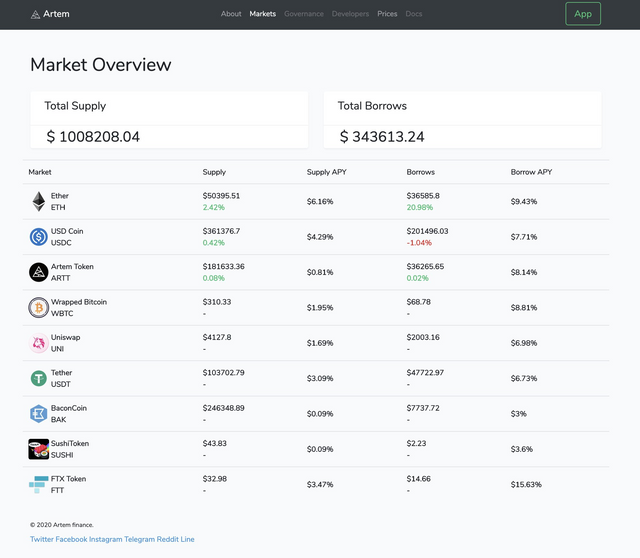Click the Artem Token black icon
Viewport: 640px width, 558px height.
(39, 272)
